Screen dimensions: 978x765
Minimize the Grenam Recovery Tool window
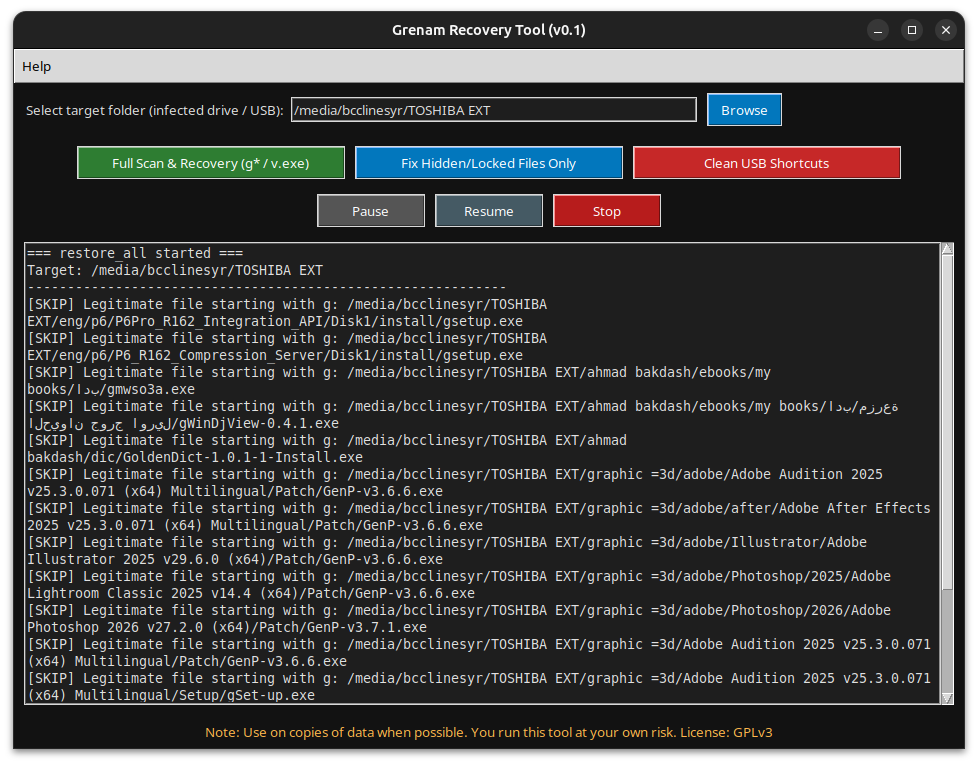[877, 30]
